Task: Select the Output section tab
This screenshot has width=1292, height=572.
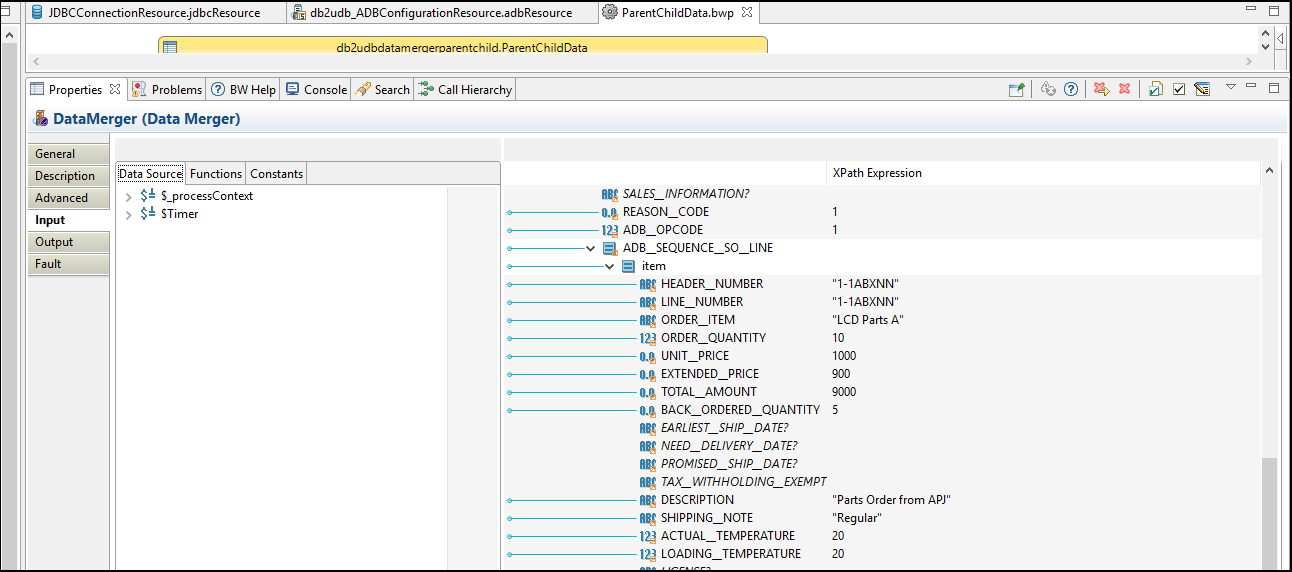Action: pos(54,242)
